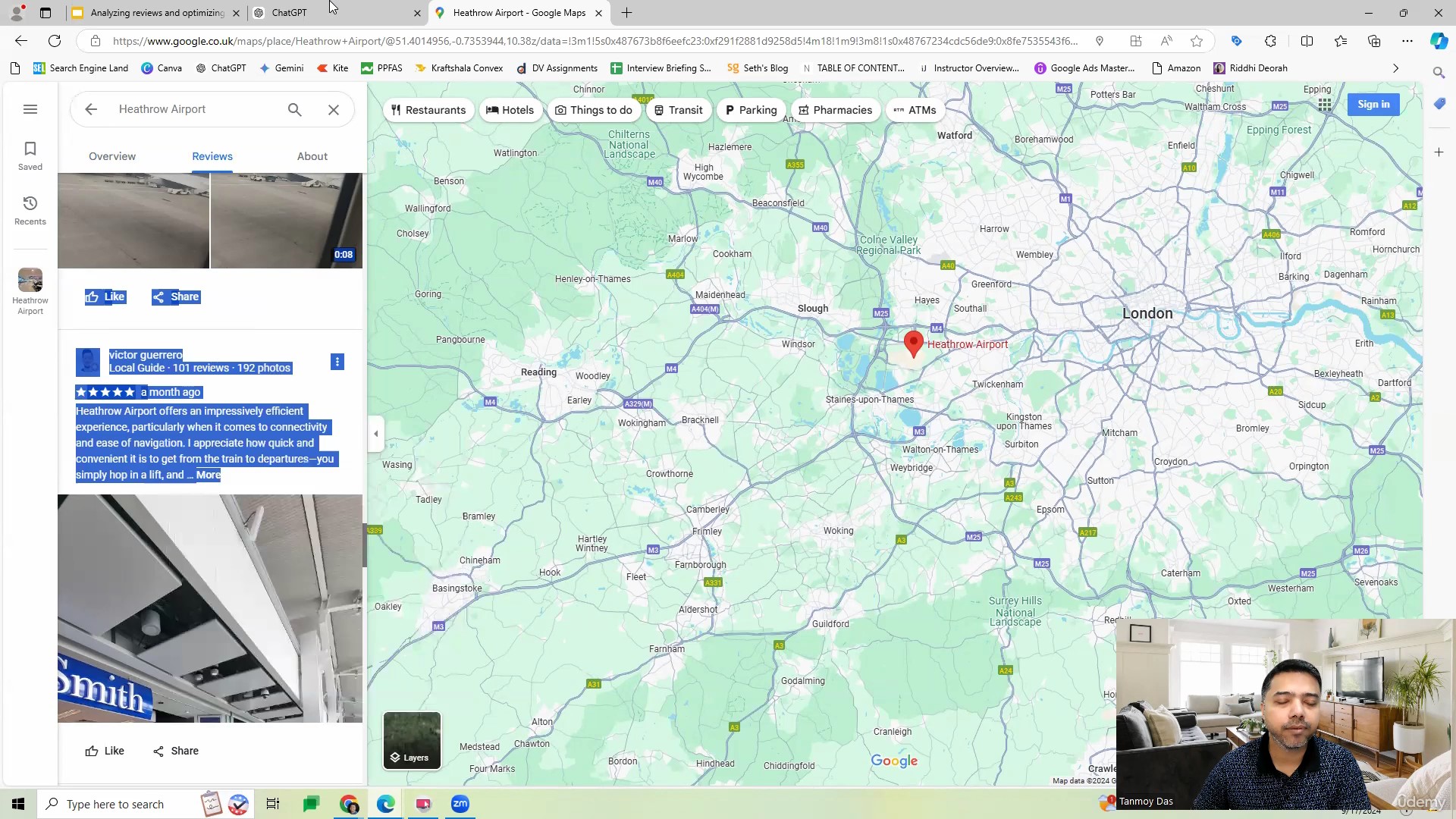Viewport: 1456px width, 819px height.
Task: Open the Google Maps hamburger menu
Action: [x=30, y=109]
